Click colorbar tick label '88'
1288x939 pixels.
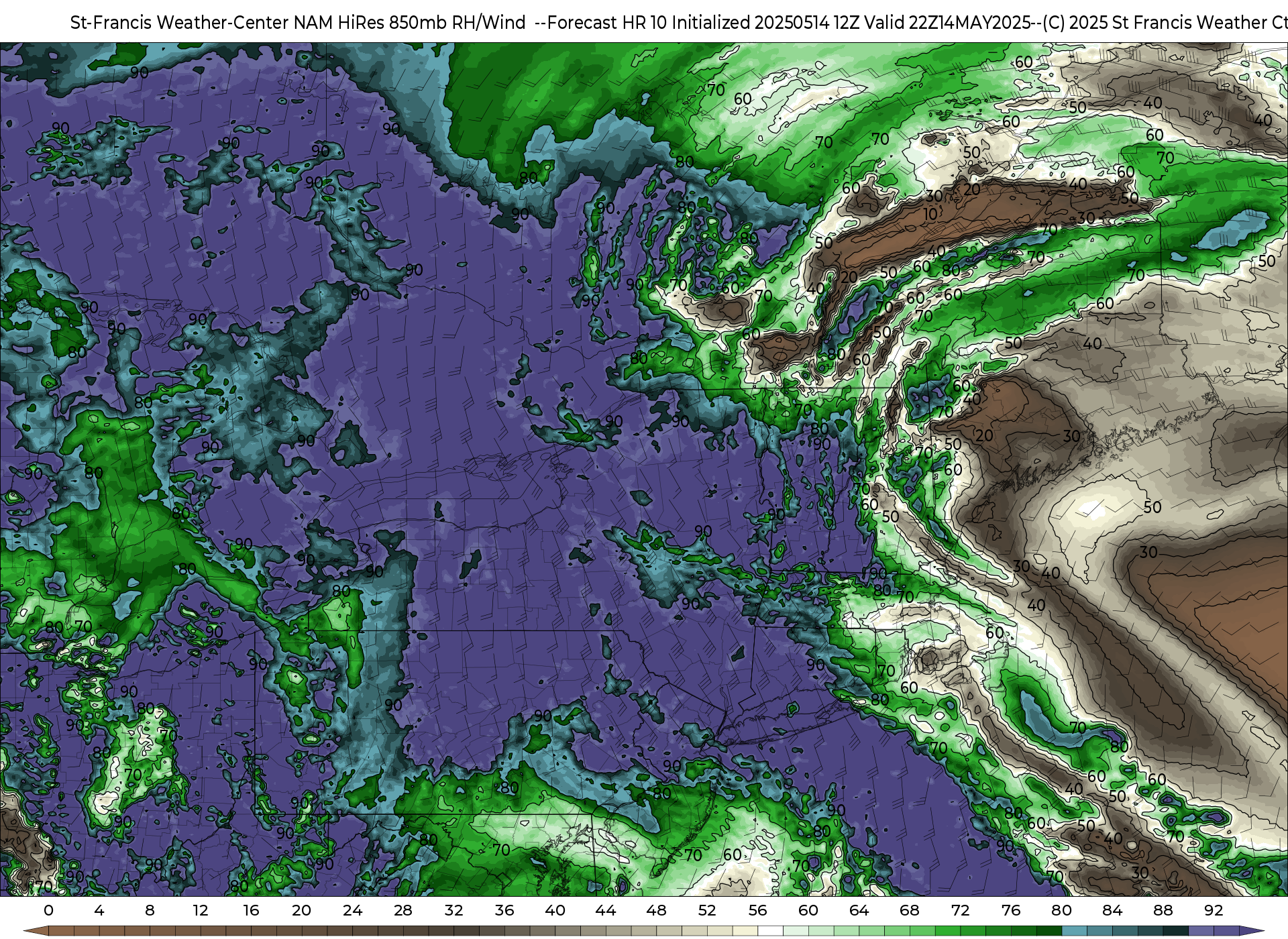[1163, 910]
